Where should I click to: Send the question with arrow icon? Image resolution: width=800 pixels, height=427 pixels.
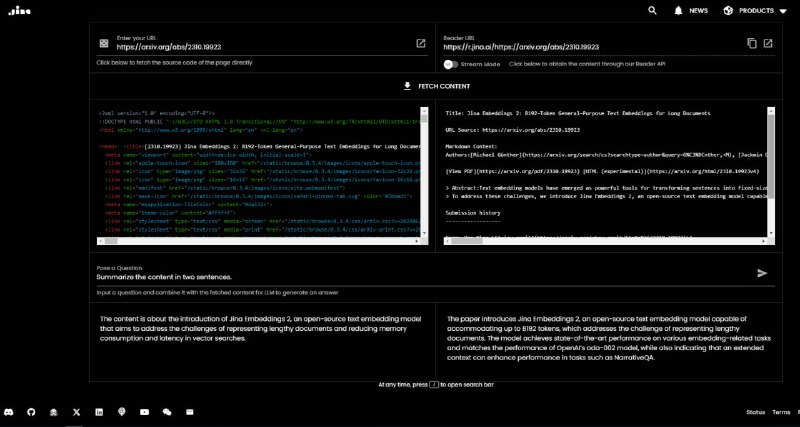(762, 273)
